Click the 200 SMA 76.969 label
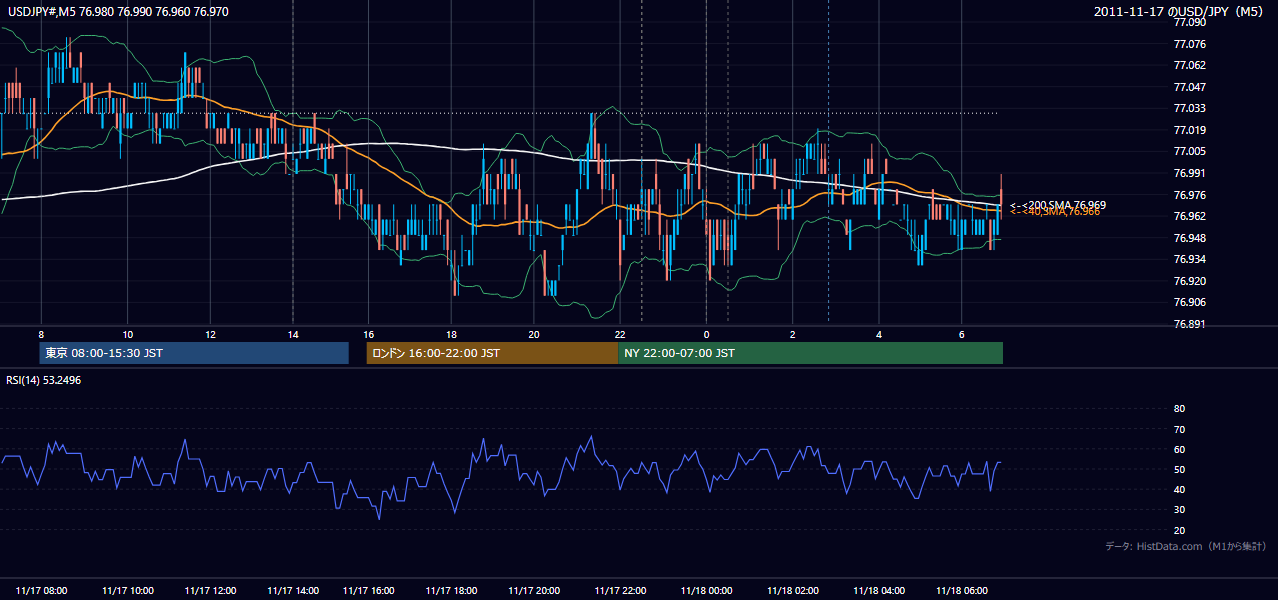This screenshot has height=600, width=1278. pos(1058,204)
